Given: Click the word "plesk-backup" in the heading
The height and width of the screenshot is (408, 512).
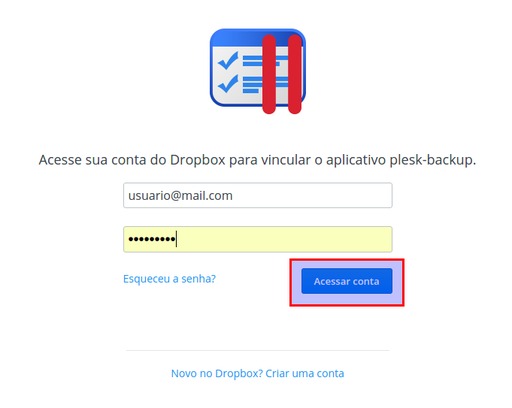Looking at the screenshot, I should (431, 160).
